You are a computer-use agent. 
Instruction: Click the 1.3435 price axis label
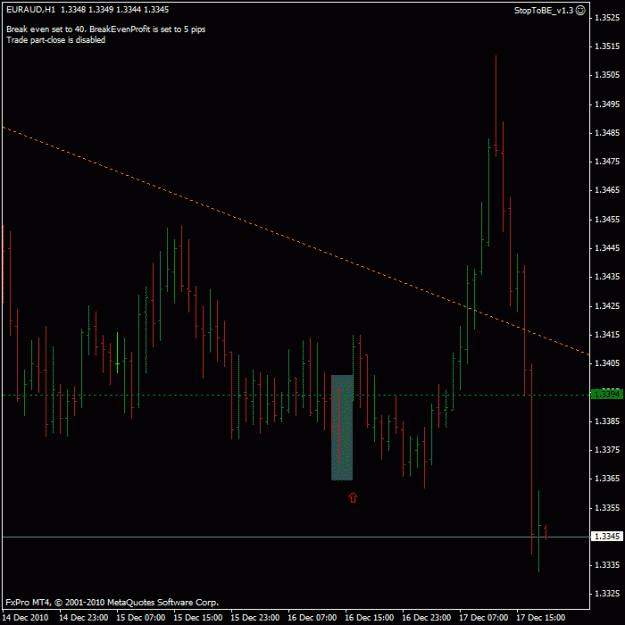(607, 277)
